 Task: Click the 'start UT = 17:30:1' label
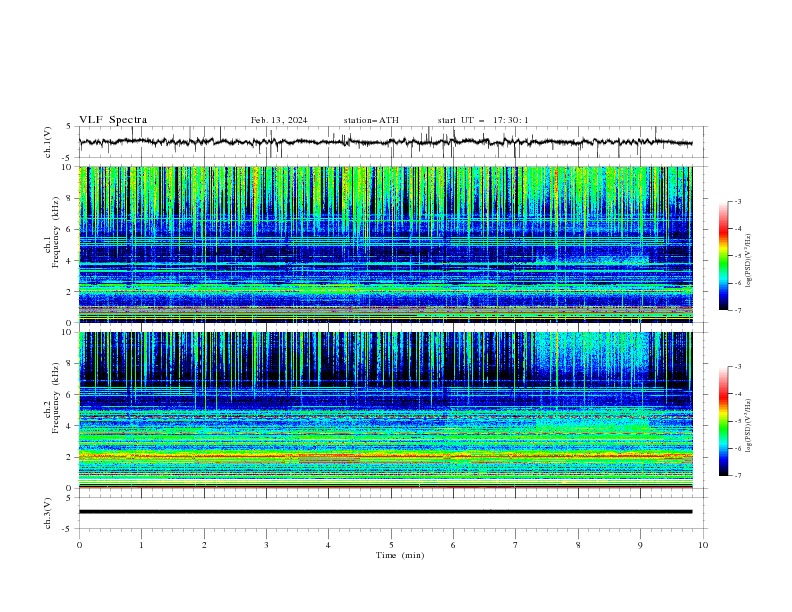tap(483, 120)
